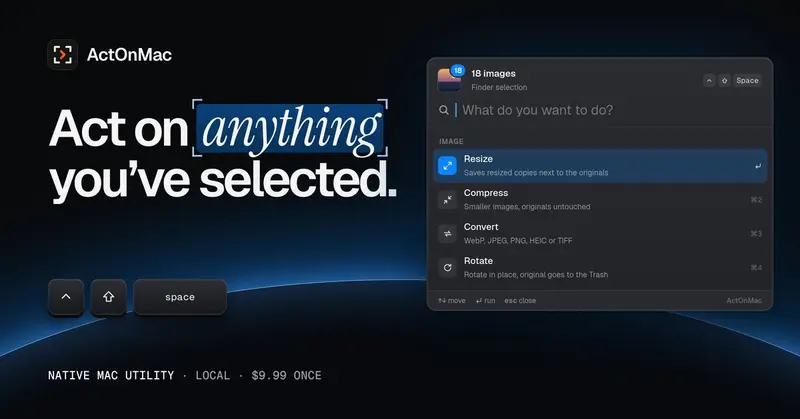
Task: Click the Space key chip in the panel header
Action: [747, 81]
